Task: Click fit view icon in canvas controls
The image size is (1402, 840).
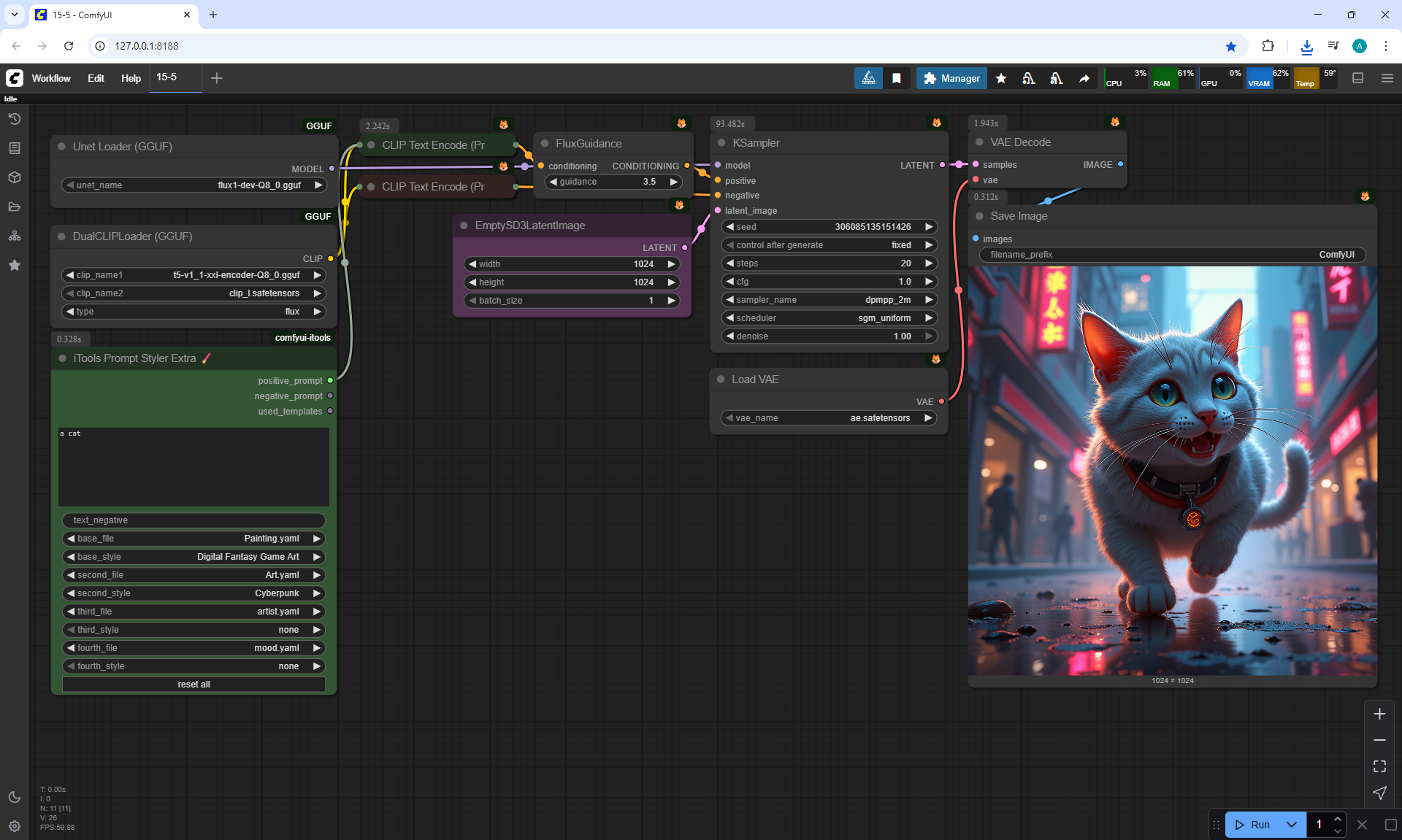Action: [1379, 766]
